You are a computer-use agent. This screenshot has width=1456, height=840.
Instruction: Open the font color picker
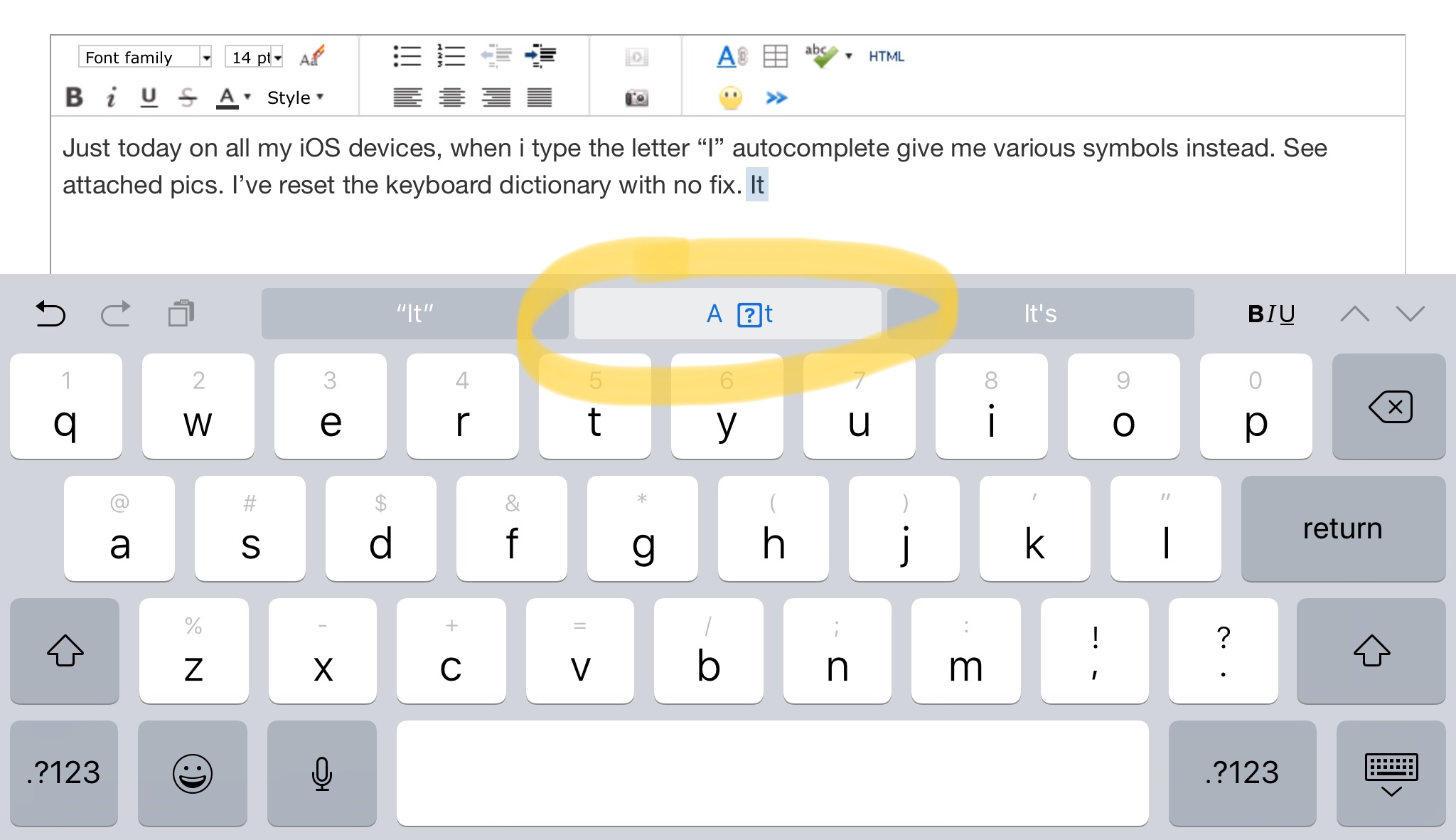[227, 97]
